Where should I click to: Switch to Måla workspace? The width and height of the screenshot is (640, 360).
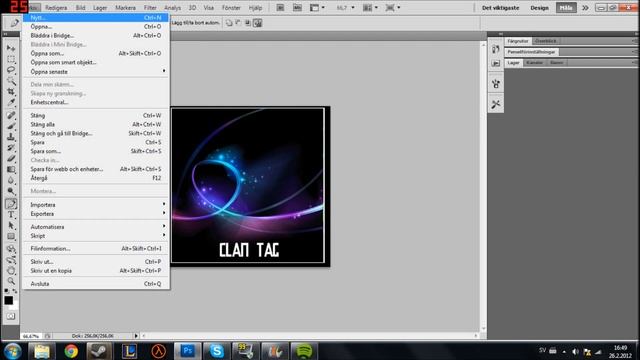point(566,8)
